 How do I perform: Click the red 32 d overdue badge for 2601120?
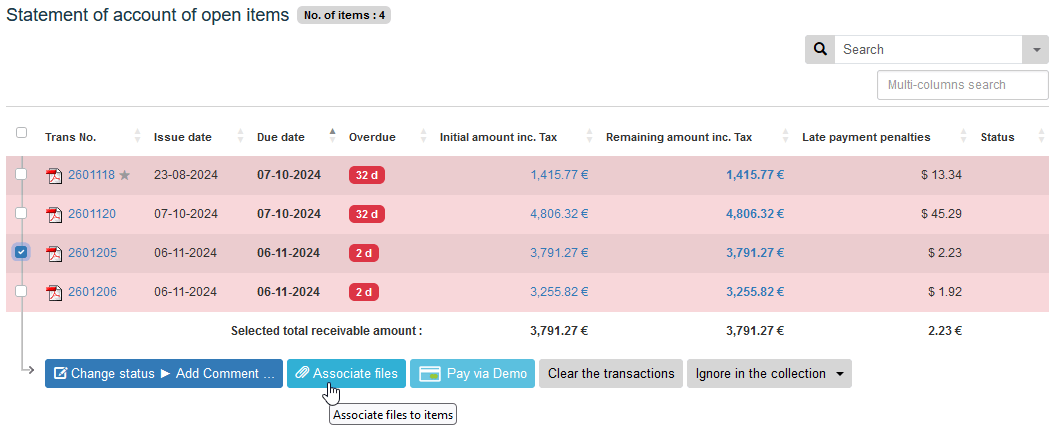point(366,214)
